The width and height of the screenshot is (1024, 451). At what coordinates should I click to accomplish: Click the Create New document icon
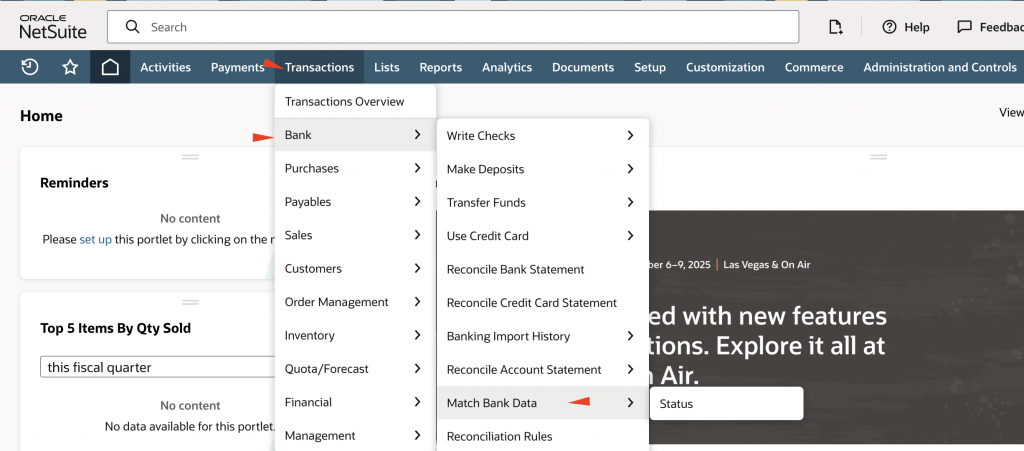point(836,27)
